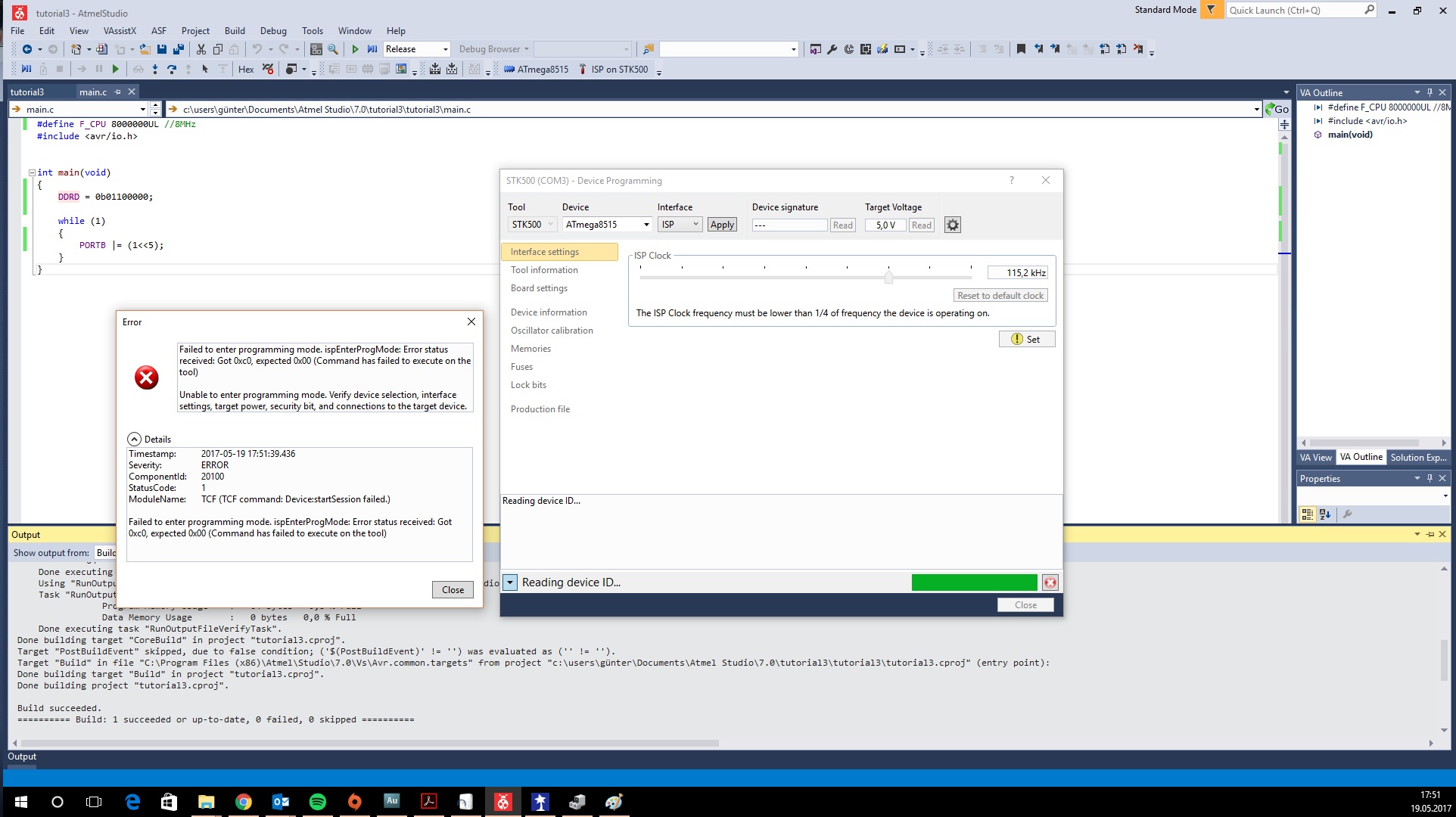
Task: Toggle auto-hide pin on Properties panel
Action: (x=1430, y=478)
